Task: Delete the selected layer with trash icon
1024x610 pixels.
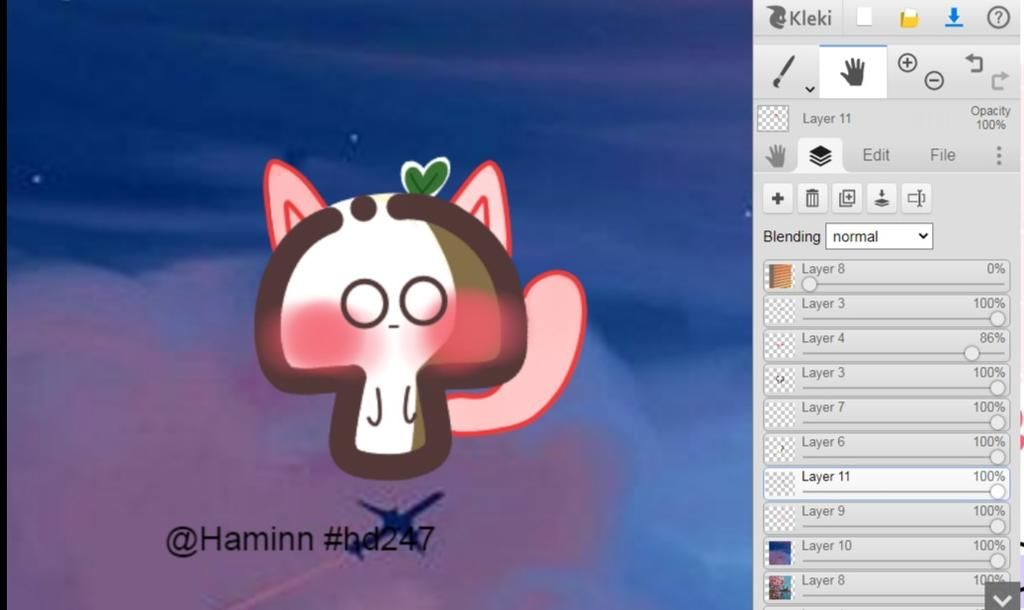Action: tap(812, 199)
